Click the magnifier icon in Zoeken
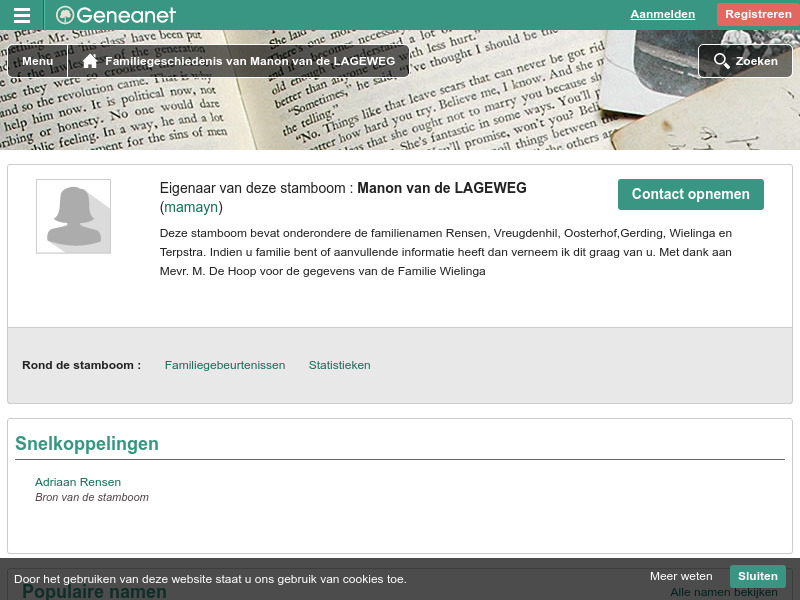 pos(722,61)
